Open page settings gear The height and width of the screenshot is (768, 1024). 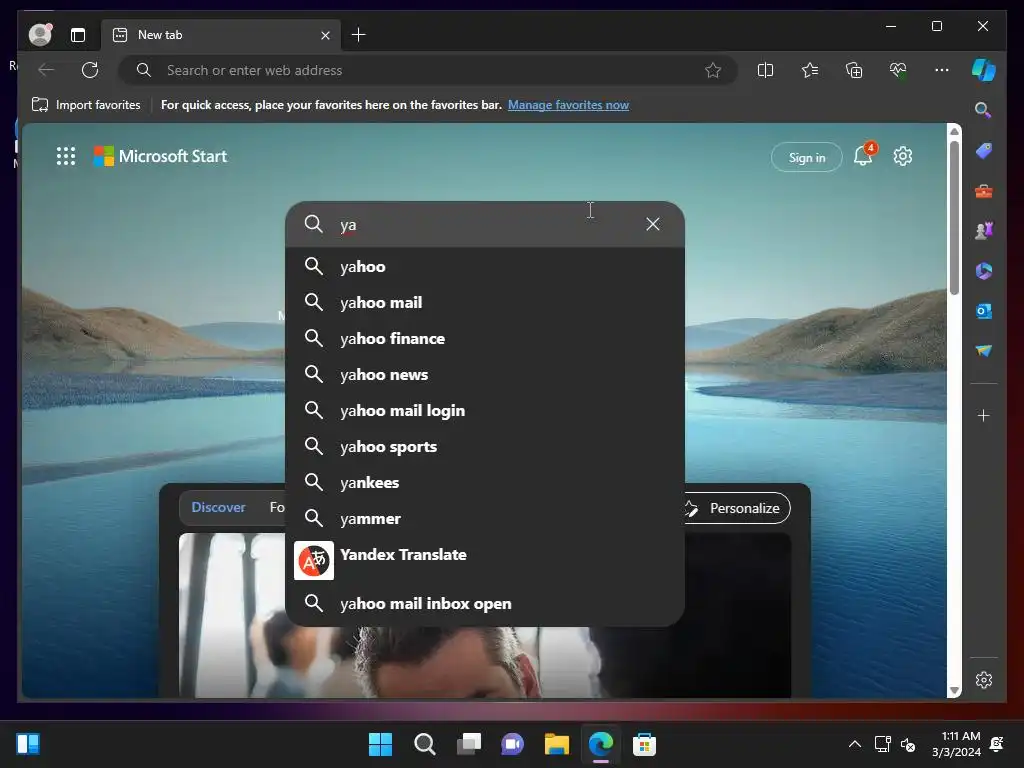(x=903, y=156)
